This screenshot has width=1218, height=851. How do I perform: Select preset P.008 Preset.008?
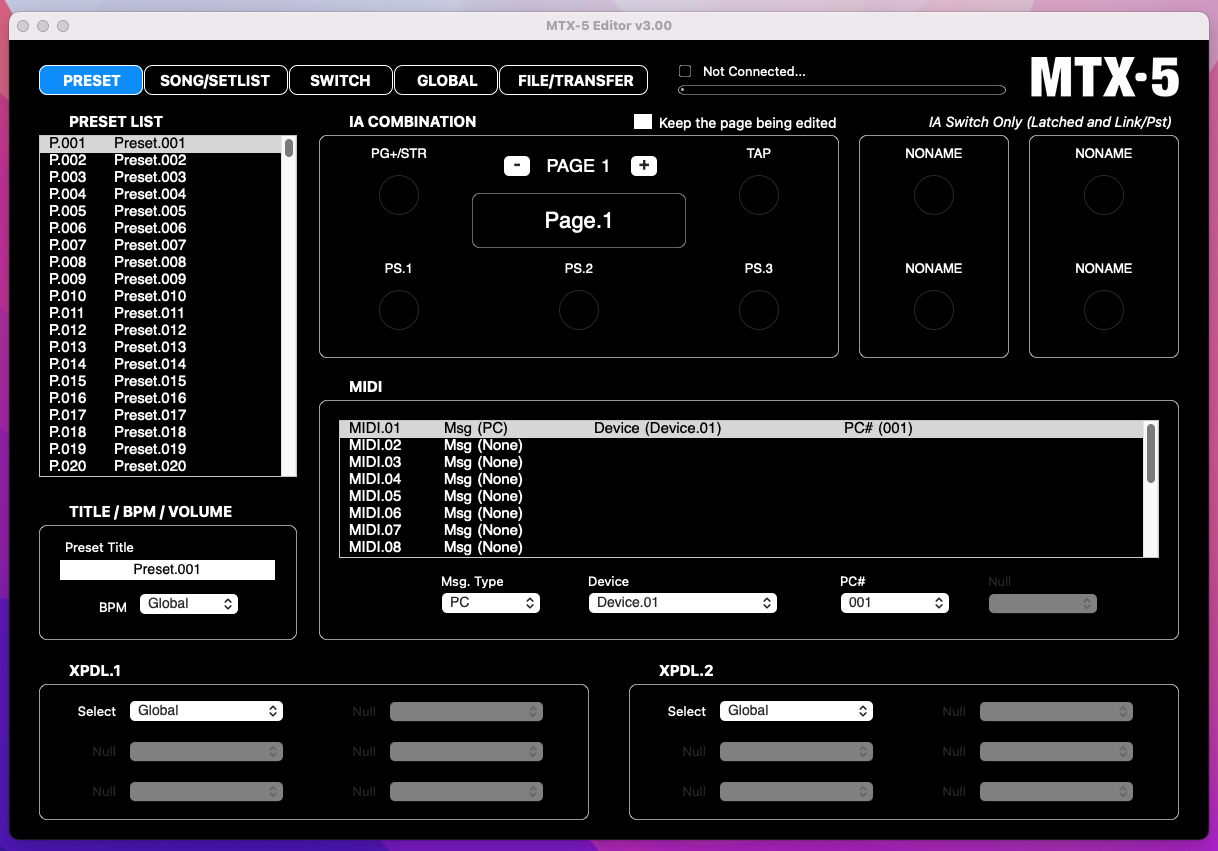pos(161,262)
